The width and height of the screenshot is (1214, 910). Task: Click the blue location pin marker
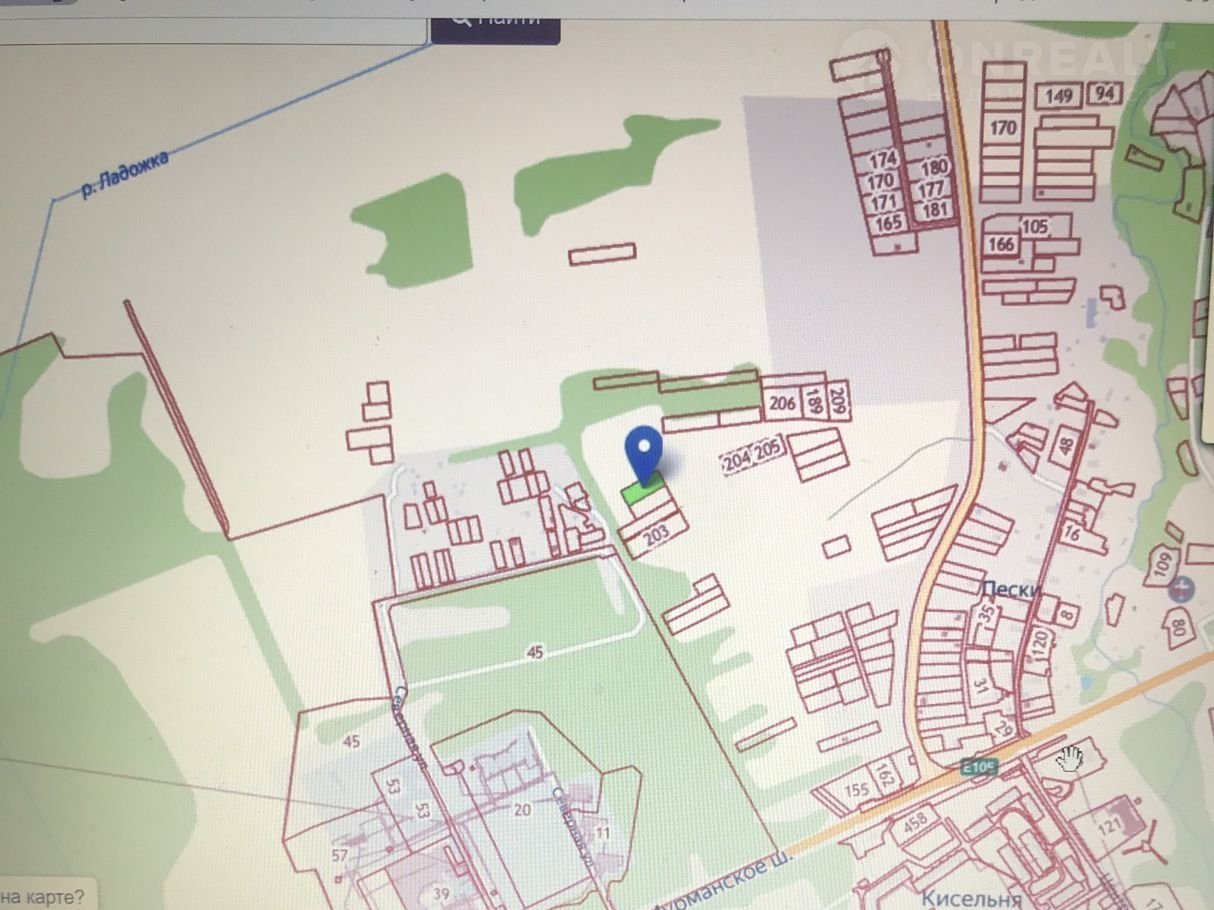pyautogui.click(x=645, y=452)
